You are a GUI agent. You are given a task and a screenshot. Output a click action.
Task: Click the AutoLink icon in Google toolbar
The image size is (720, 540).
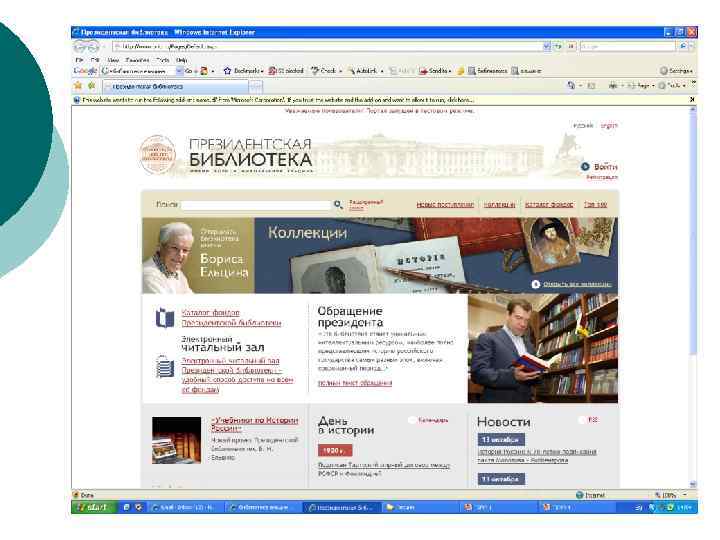coord(351,71)
